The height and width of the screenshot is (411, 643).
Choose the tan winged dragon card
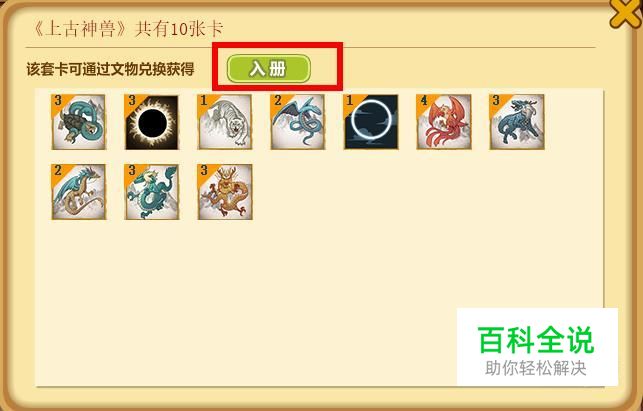[x=79, y=192]
